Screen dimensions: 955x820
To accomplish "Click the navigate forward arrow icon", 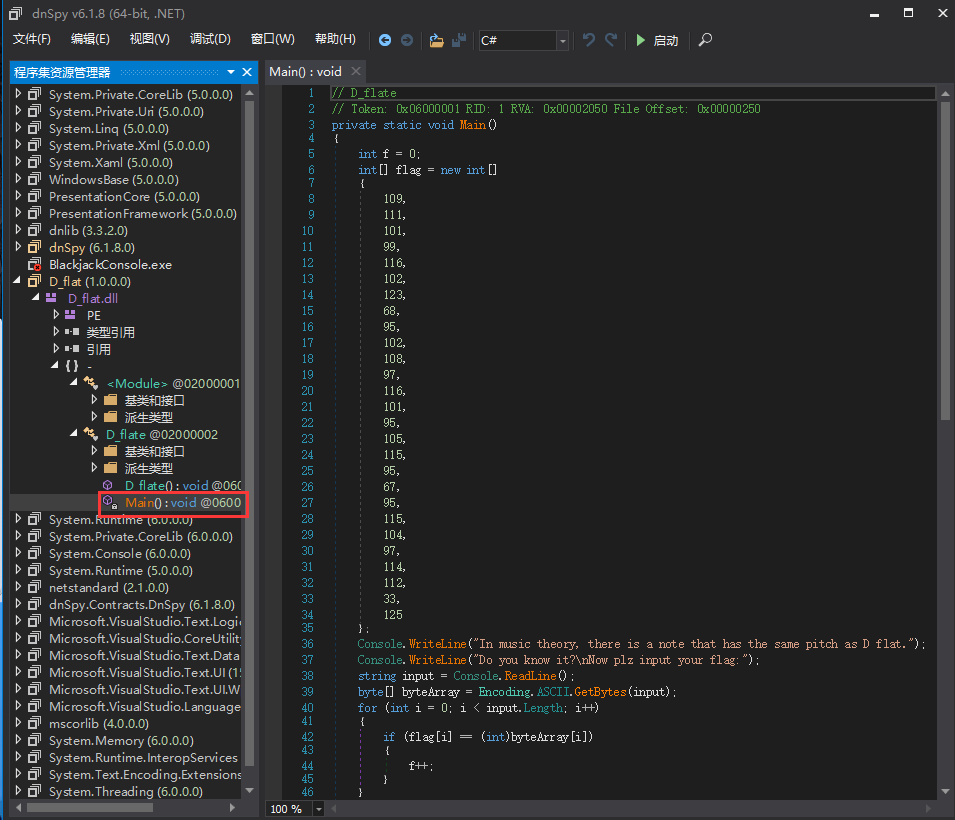I will 407,40.
